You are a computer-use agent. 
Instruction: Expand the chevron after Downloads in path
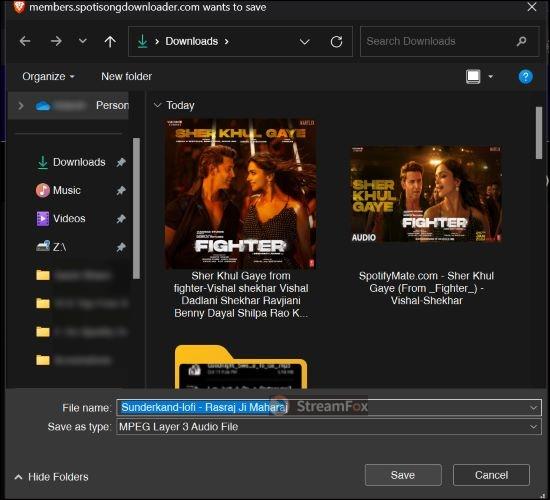click(x=227, y=41)
